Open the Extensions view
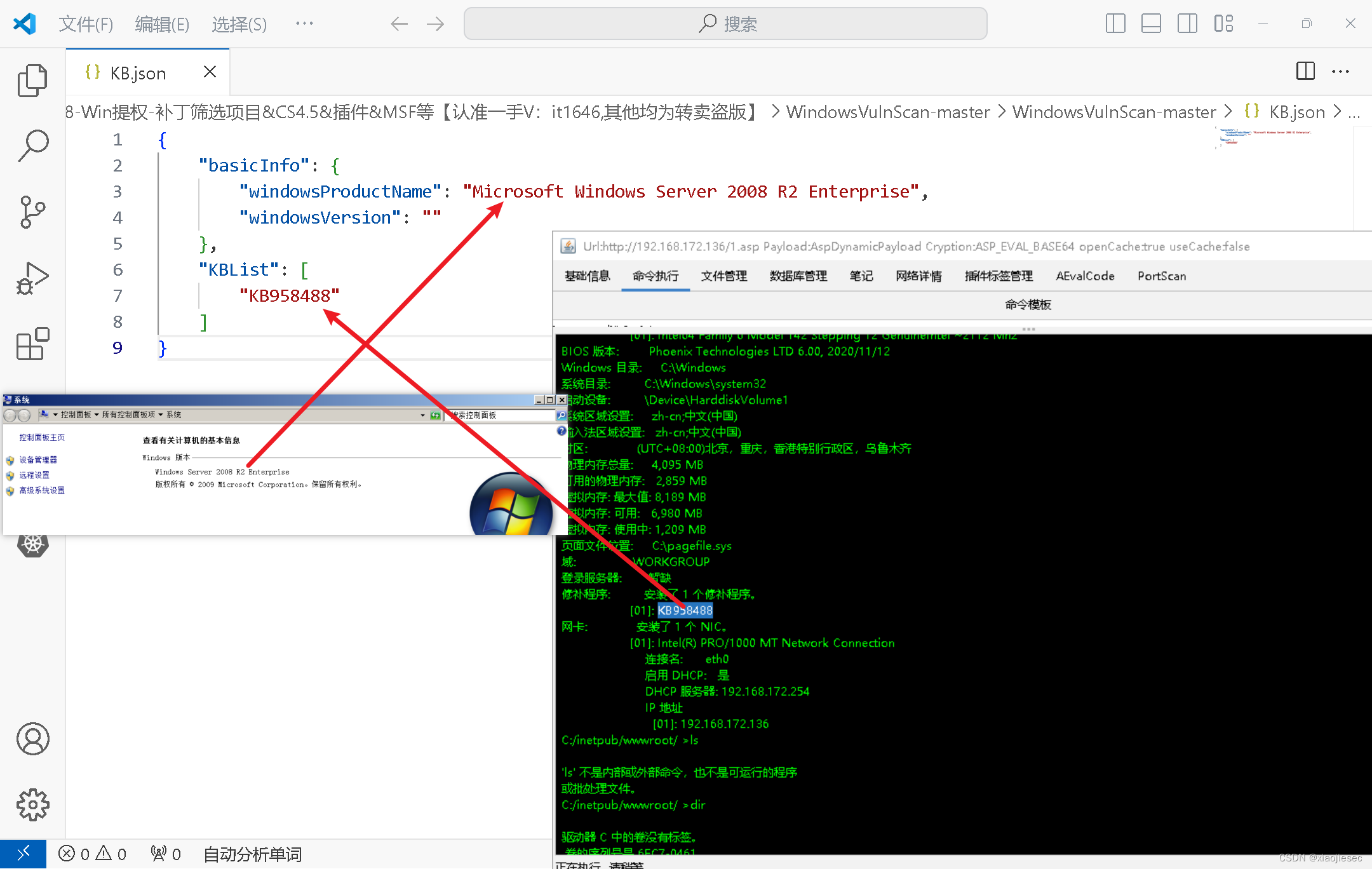Image resolution: width=1372 pixels, height=869 pixels. pos(32,344)
